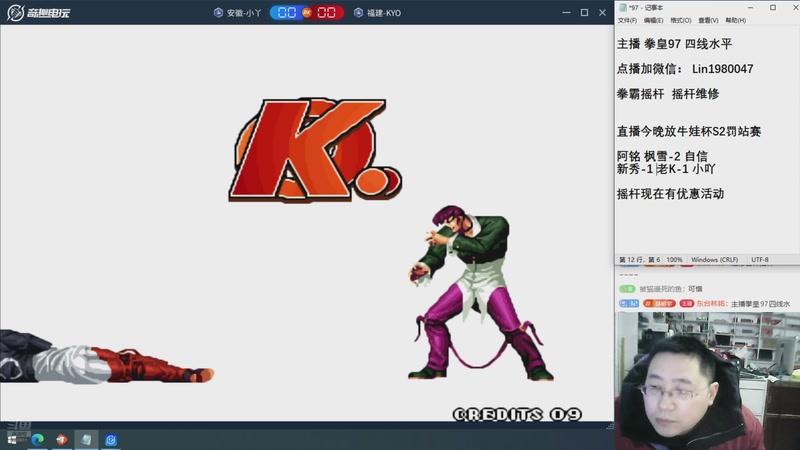Click the WeChat ID text Lin1980047
Viewport: 800px width, 450px height.
[722, 69]
